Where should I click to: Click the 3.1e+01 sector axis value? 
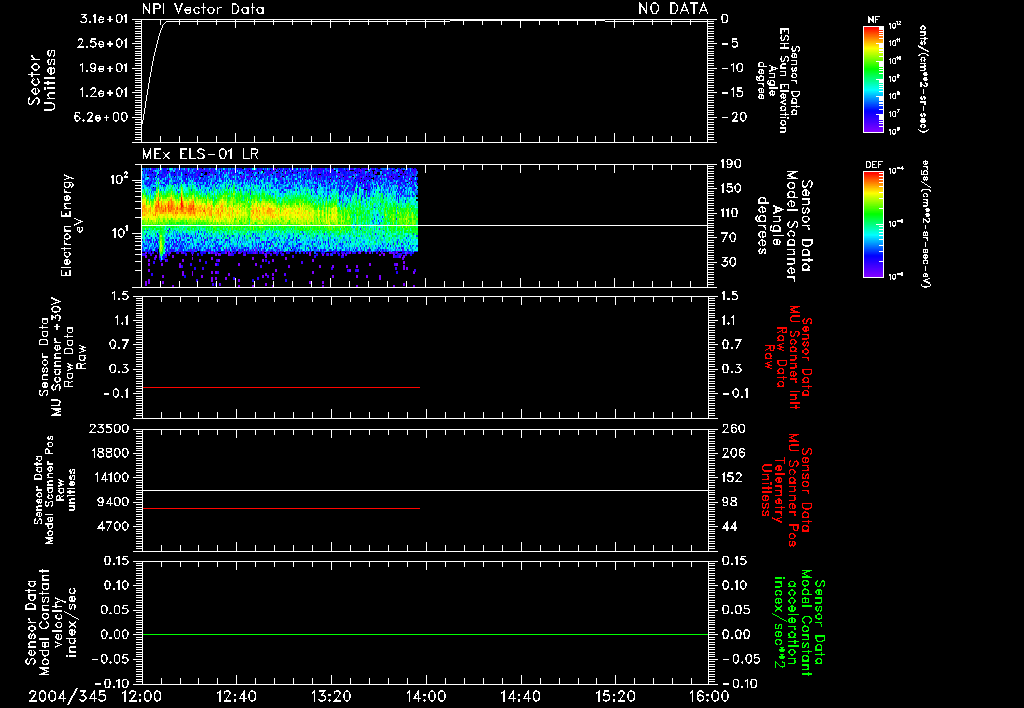104,19
